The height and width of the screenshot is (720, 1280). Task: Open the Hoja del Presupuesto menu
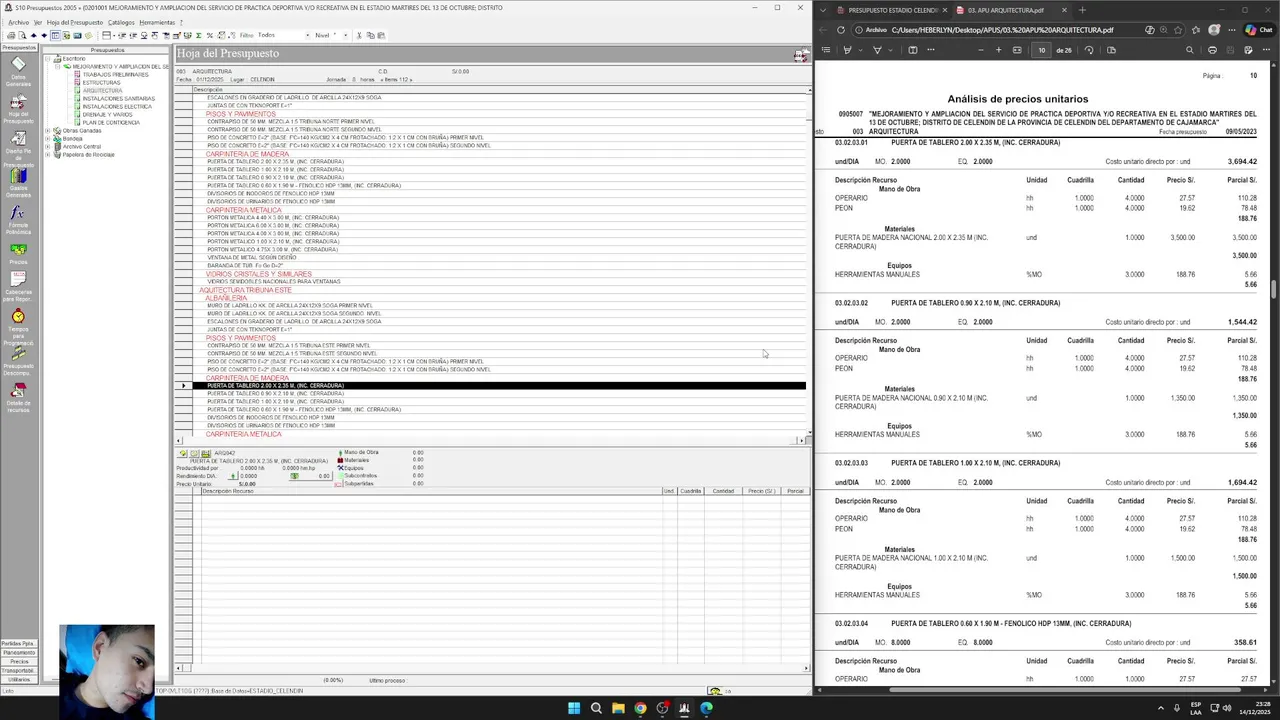[x=75, y=22]
